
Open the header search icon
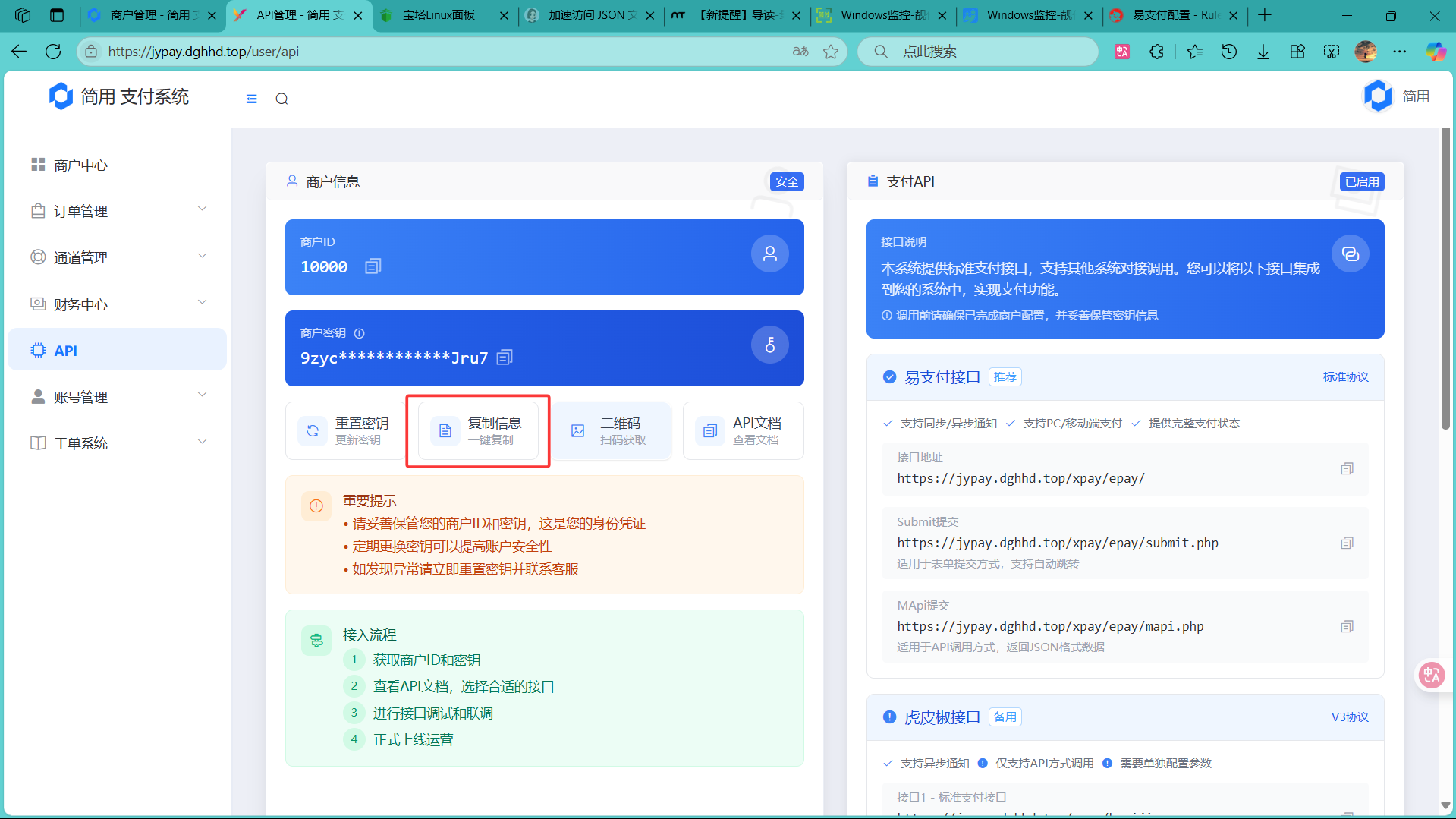click(281, 99)
